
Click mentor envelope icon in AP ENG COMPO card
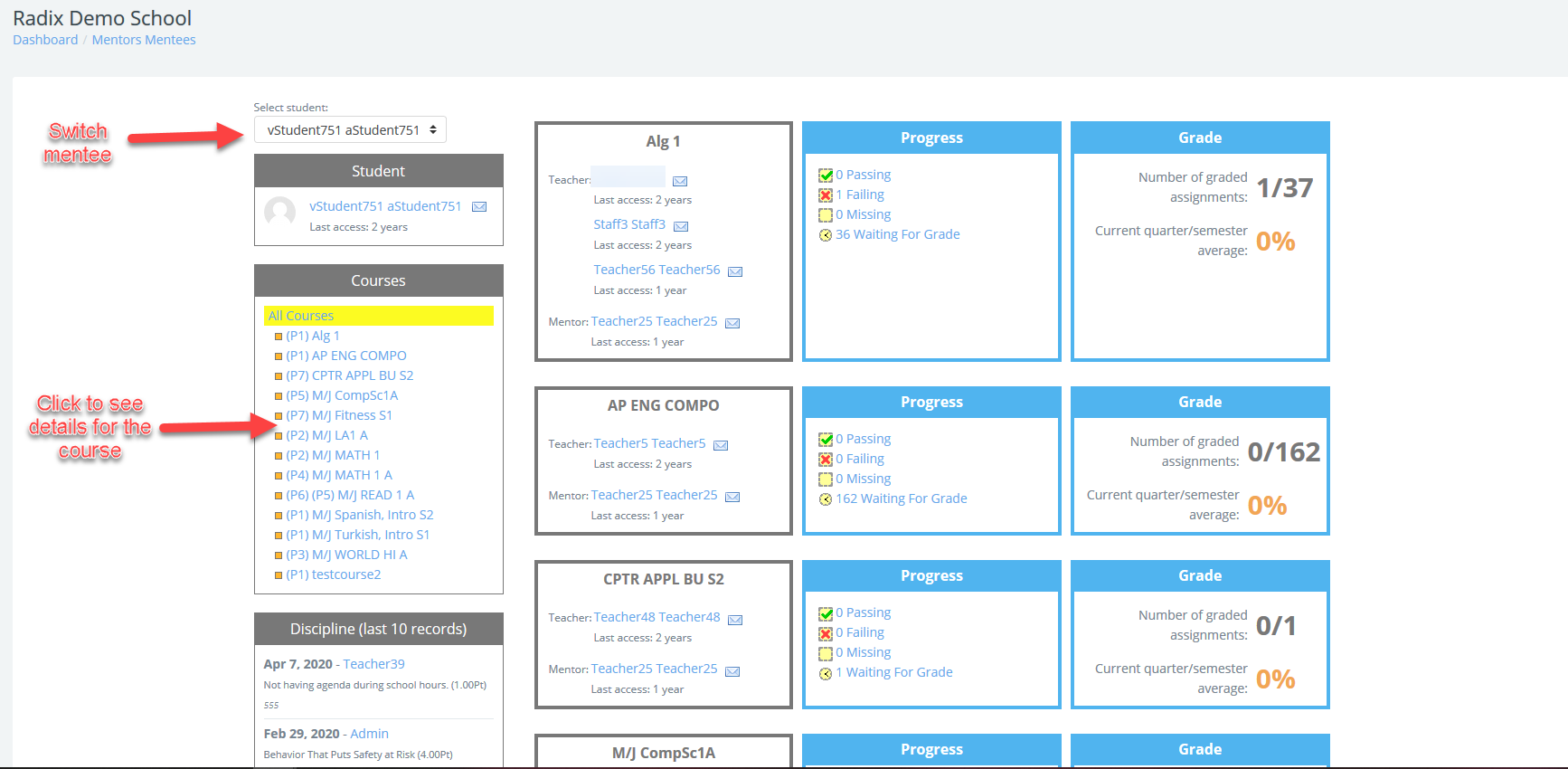(x=732, y=497)
